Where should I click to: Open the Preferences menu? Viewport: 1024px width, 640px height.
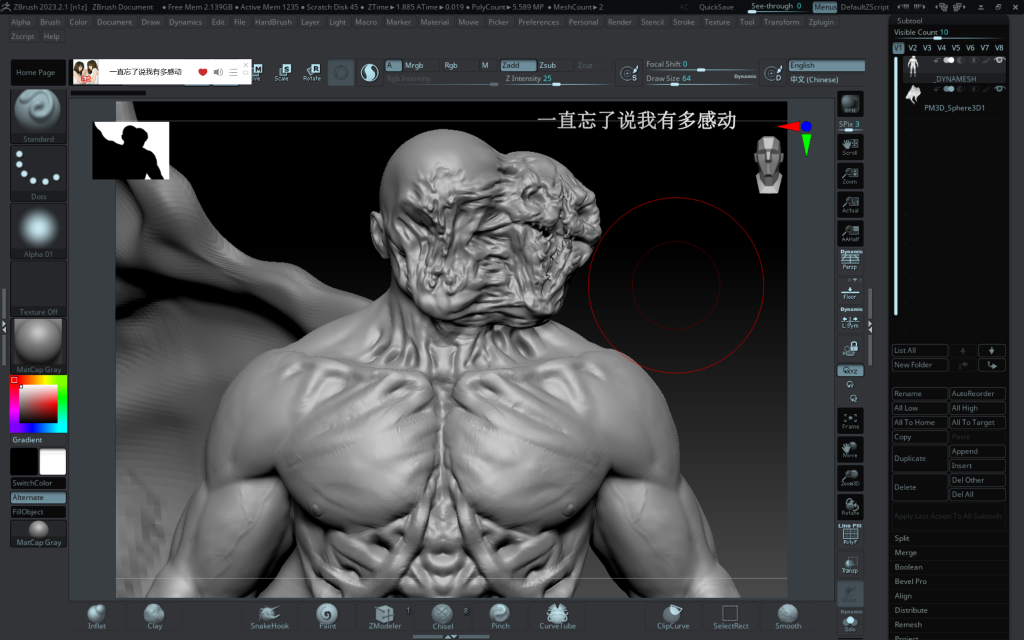coord(538,22)
